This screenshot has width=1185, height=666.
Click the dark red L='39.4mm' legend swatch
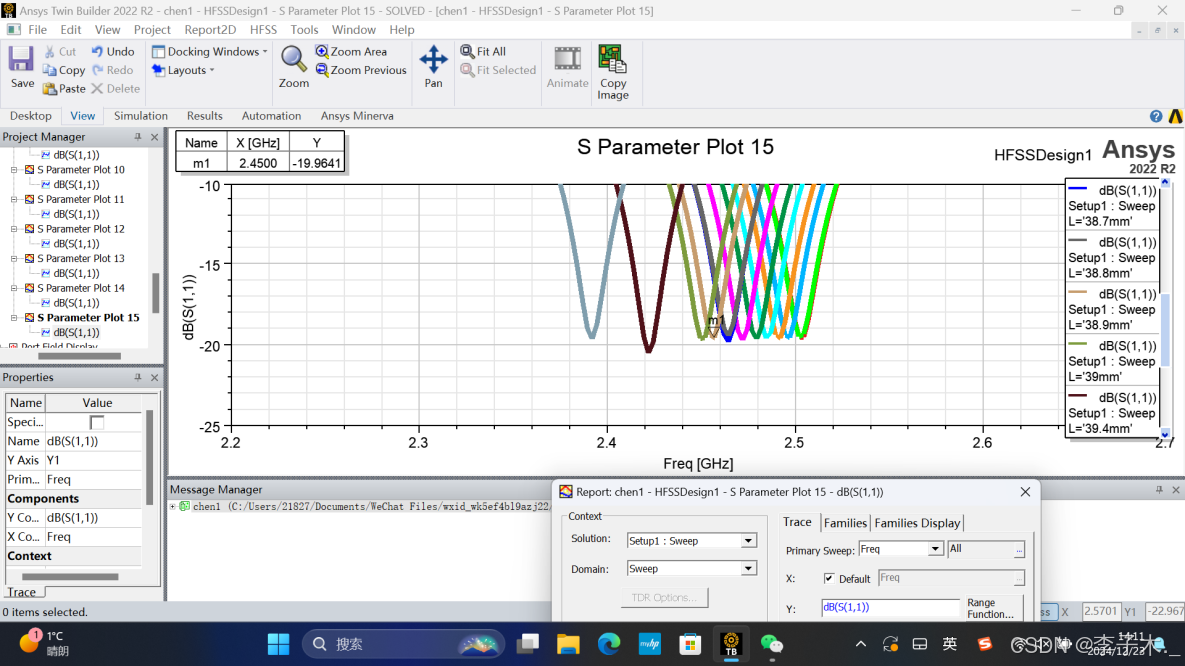[x=1078, y=396]
